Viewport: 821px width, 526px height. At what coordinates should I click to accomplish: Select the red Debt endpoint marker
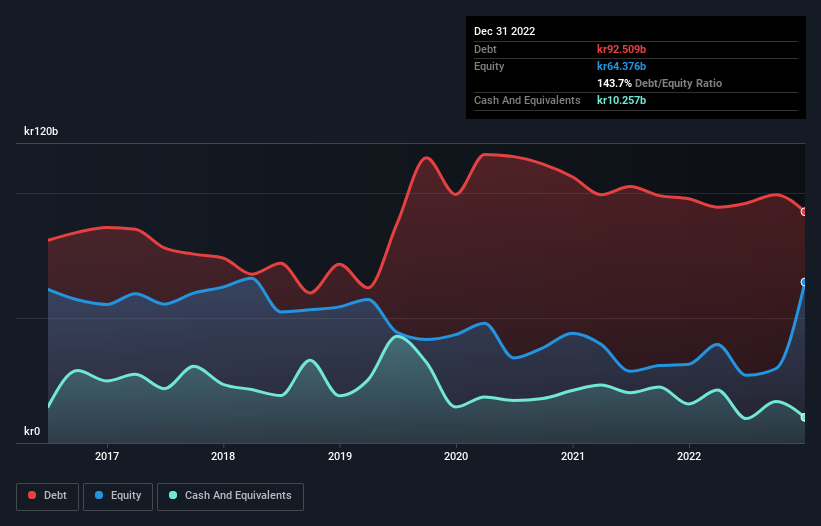(x=804, y=212)
